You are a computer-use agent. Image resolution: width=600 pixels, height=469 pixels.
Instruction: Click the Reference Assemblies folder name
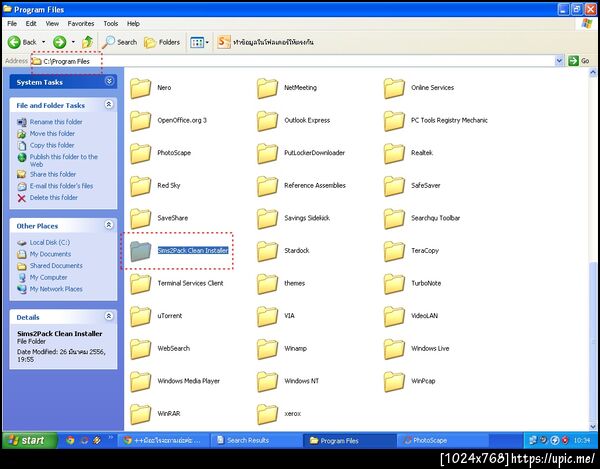tap(315, 186)
